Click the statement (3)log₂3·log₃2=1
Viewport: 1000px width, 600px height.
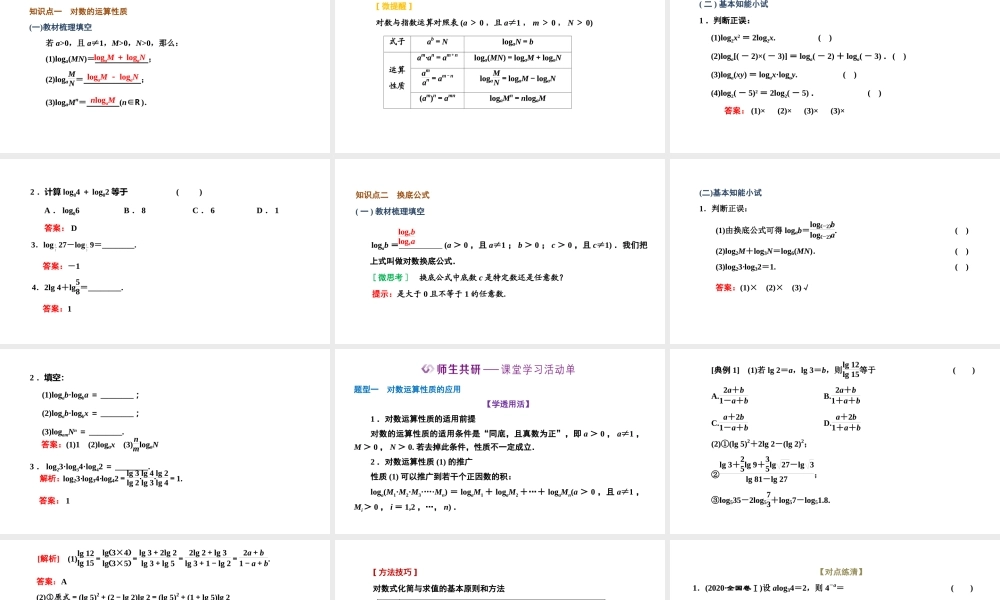pyautogui.click(x=746, y=267)
